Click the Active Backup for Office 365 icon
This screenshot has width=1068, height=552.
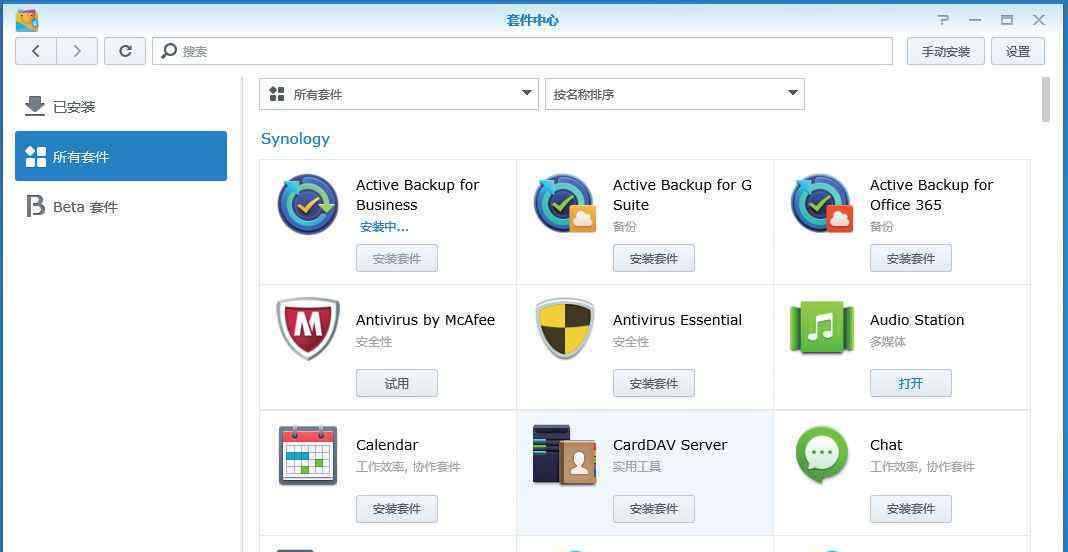(821, 204)
